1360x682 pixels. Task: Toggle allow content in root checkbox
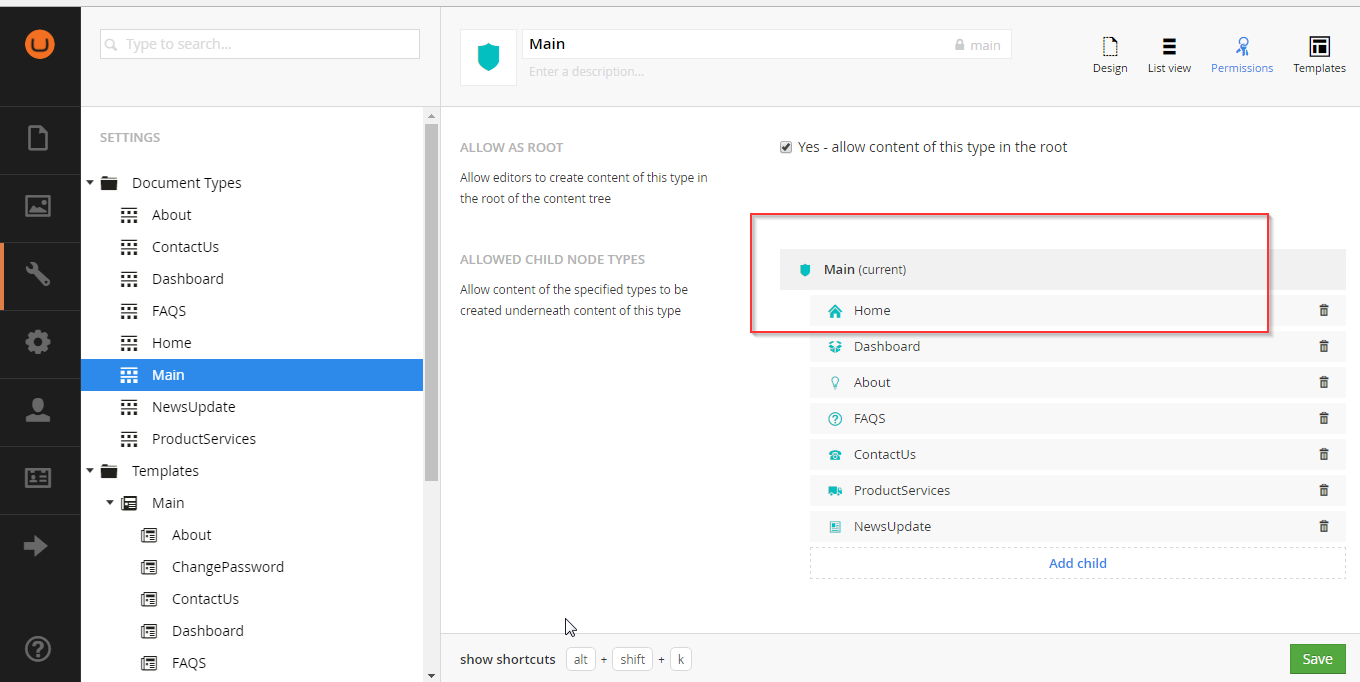tap(786, 147)
